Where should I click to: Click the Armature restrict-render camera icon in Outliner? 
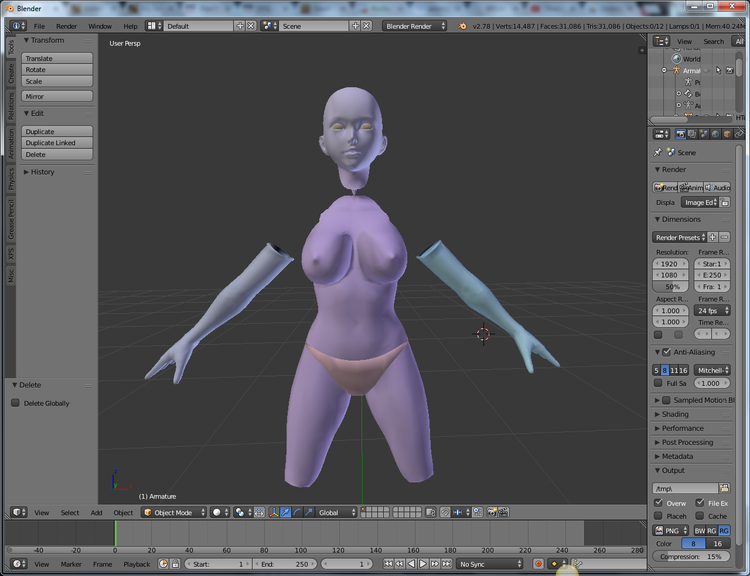[x=729, y=70]
